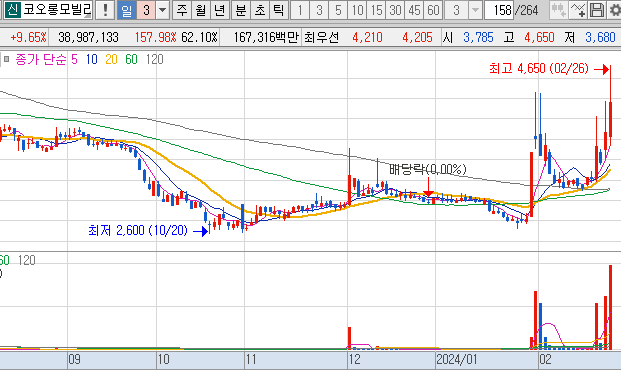The height and width of the screenshot is (370, 621).
Task: Open dropdown arrow next to pink 3
Action: point(162,10)
